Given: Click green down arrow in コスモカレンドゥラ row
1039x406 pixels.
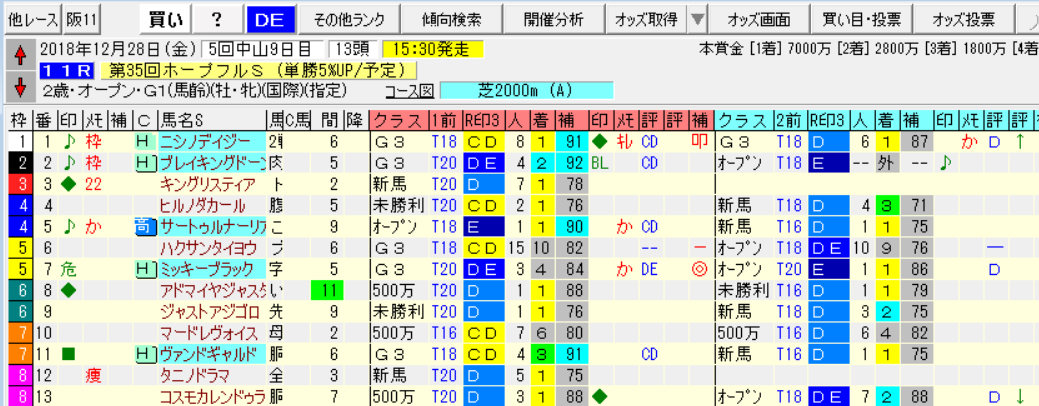Looking at the screenshot, I should click(x=1018, y=397).
